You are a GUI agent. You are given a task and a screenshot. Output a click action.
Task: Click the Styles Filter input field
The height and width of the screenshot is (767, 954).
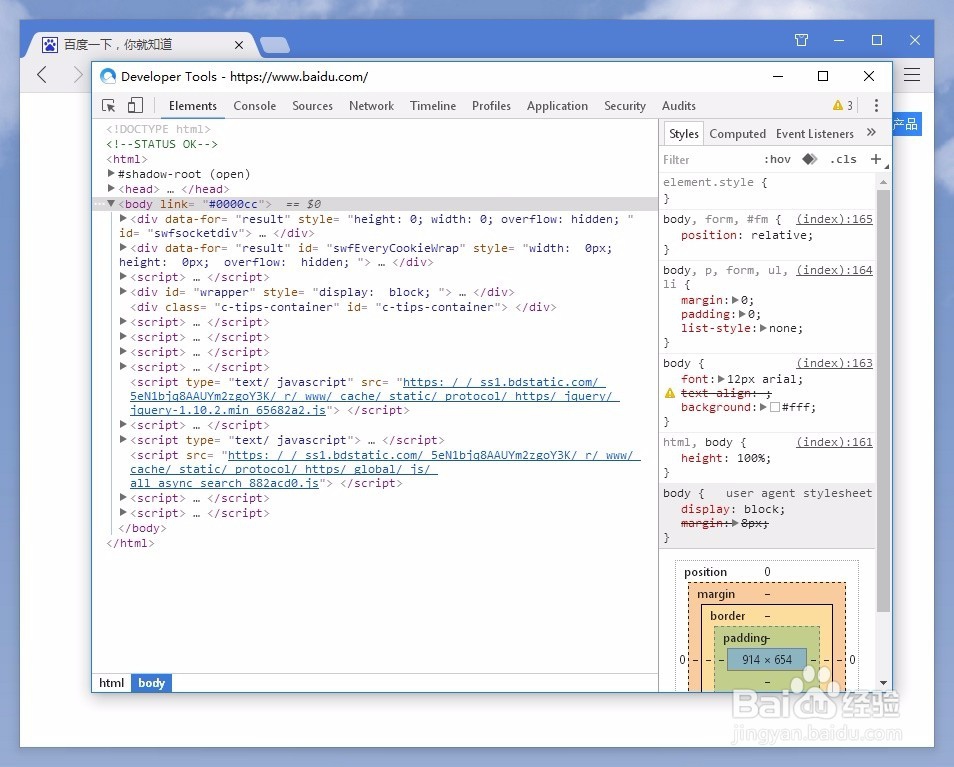point(709,159)
